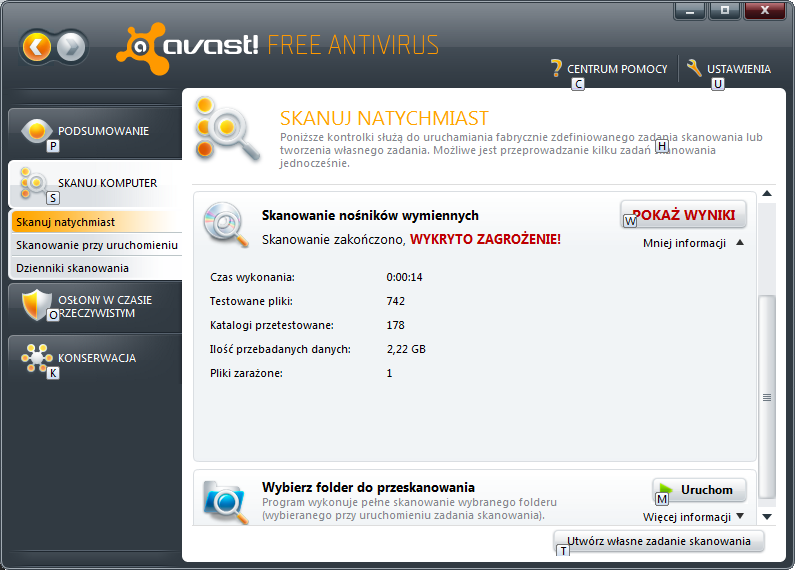Click the Testowane pliki value 742
This screenshot has width=795, height=573.
coord(395,301)
